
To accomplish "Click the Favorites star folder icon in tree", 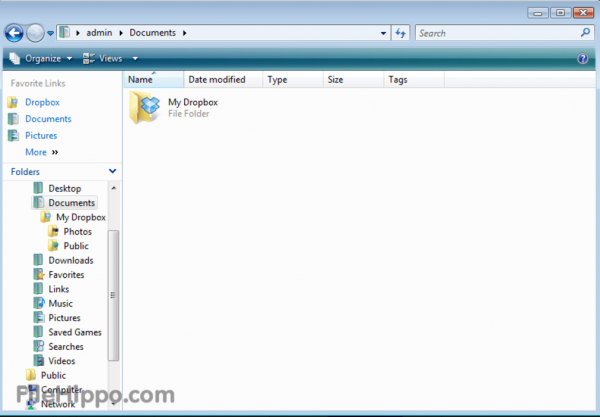I will [x=39, y=275].
